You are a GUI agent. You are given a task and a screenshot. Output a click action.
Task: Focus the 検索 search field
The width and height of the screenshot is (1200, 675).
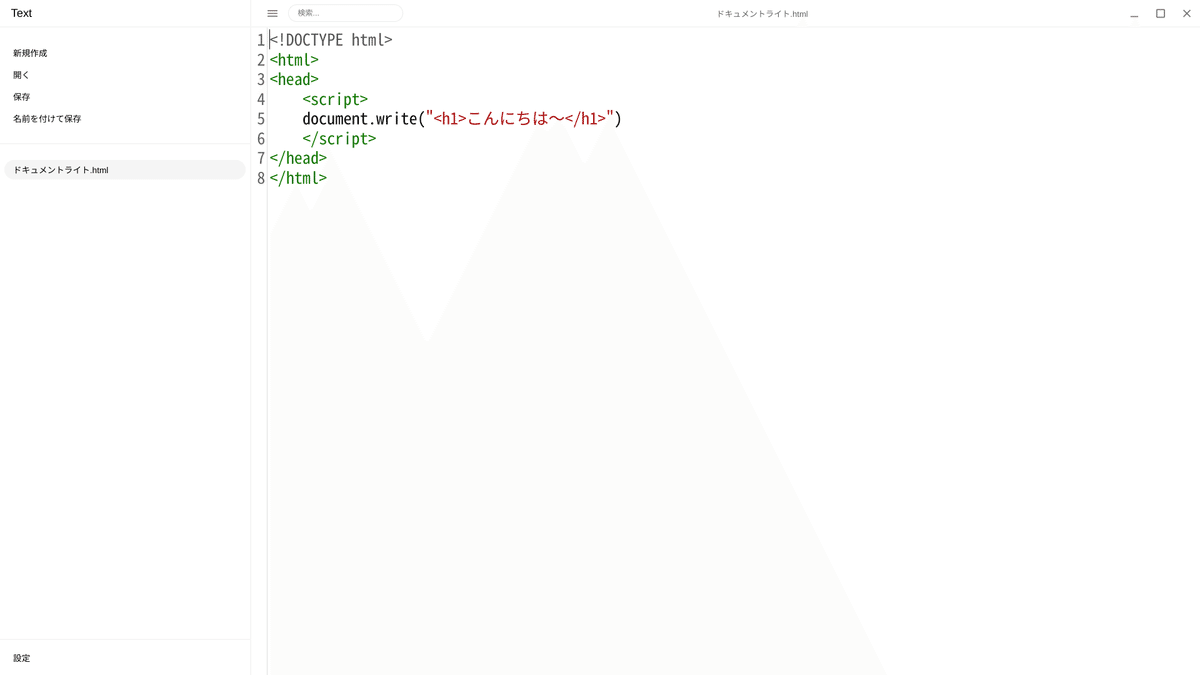pyautogui.click(x=345, y=13)
